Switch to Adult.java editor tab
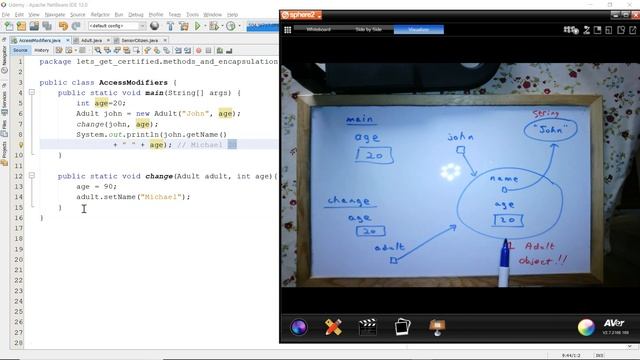This screenshot has width=640, height=360. pyautogui.click(x=91, y=40)
